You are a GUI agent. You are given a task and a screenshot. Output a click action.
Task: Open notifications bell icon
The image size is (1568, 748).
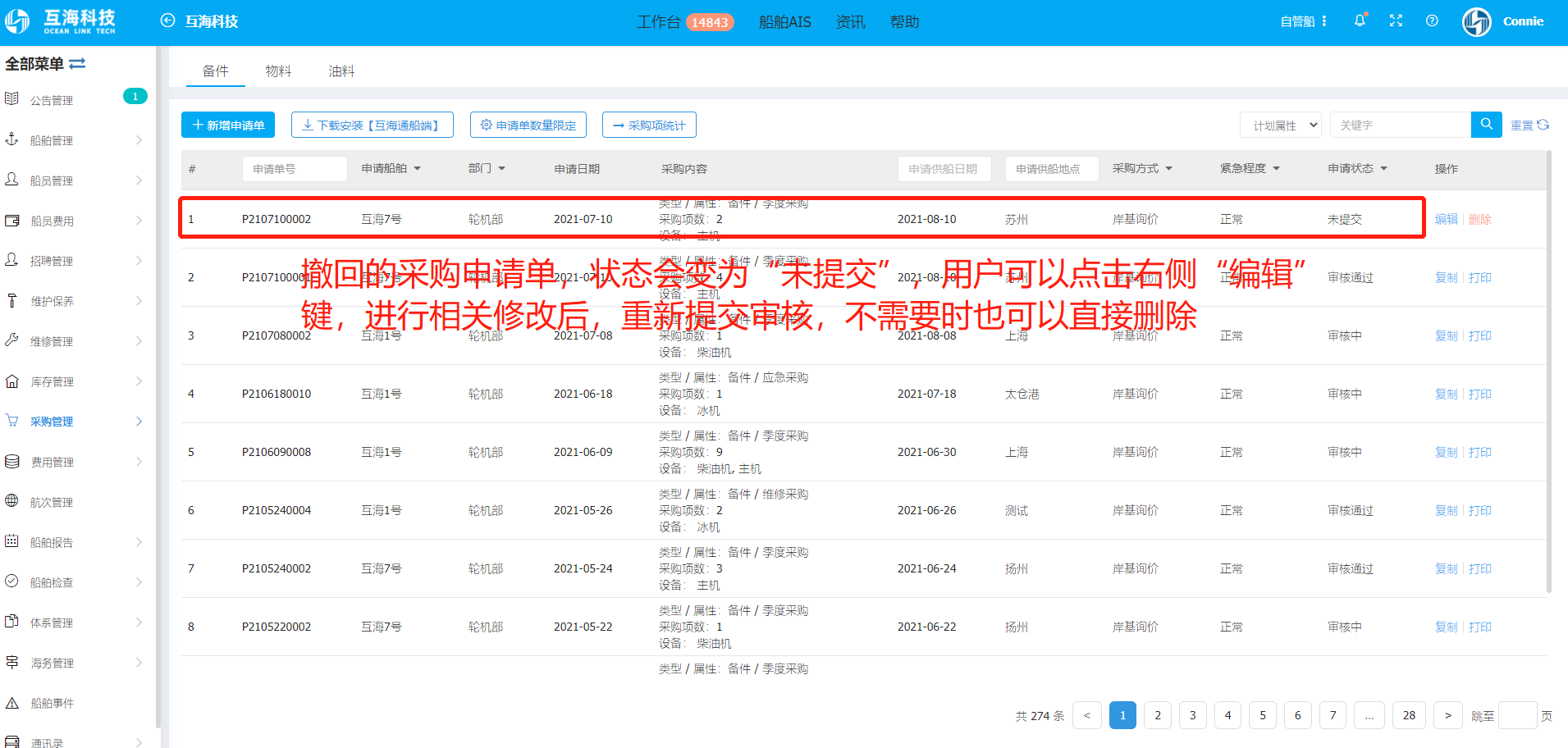pyautogui.click(x=1360, y=21)
